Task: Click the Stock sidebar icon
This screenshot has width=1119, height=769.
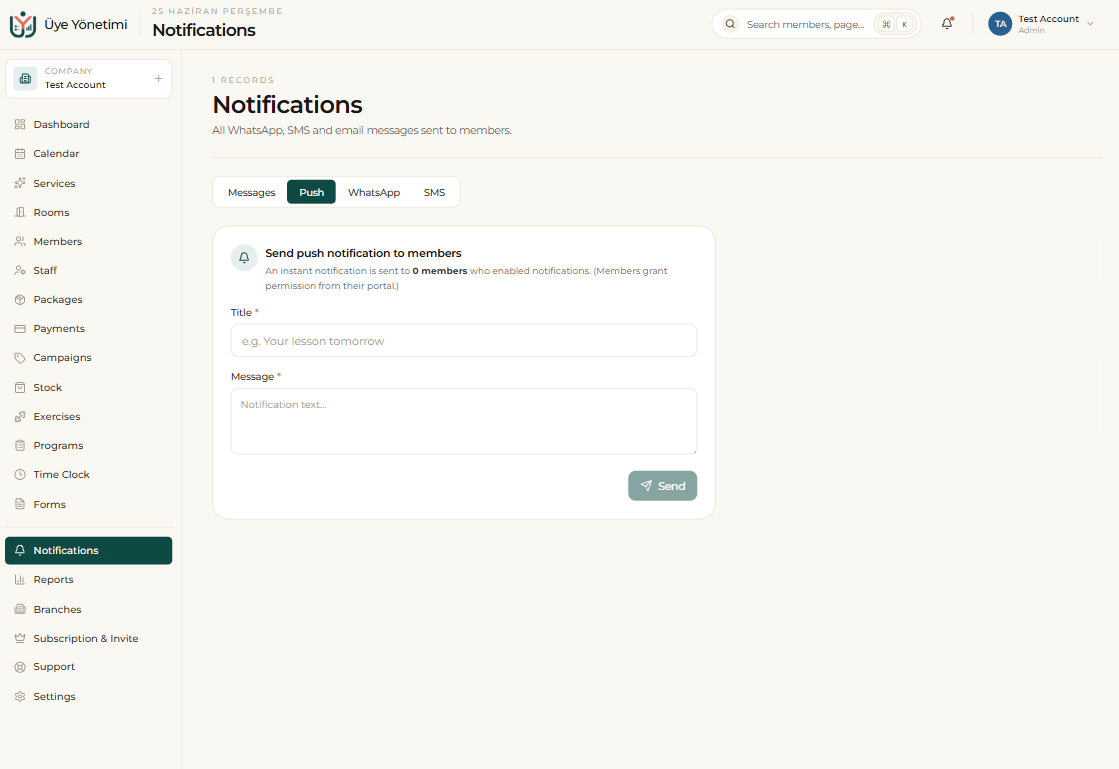Action: click(20, 387)
